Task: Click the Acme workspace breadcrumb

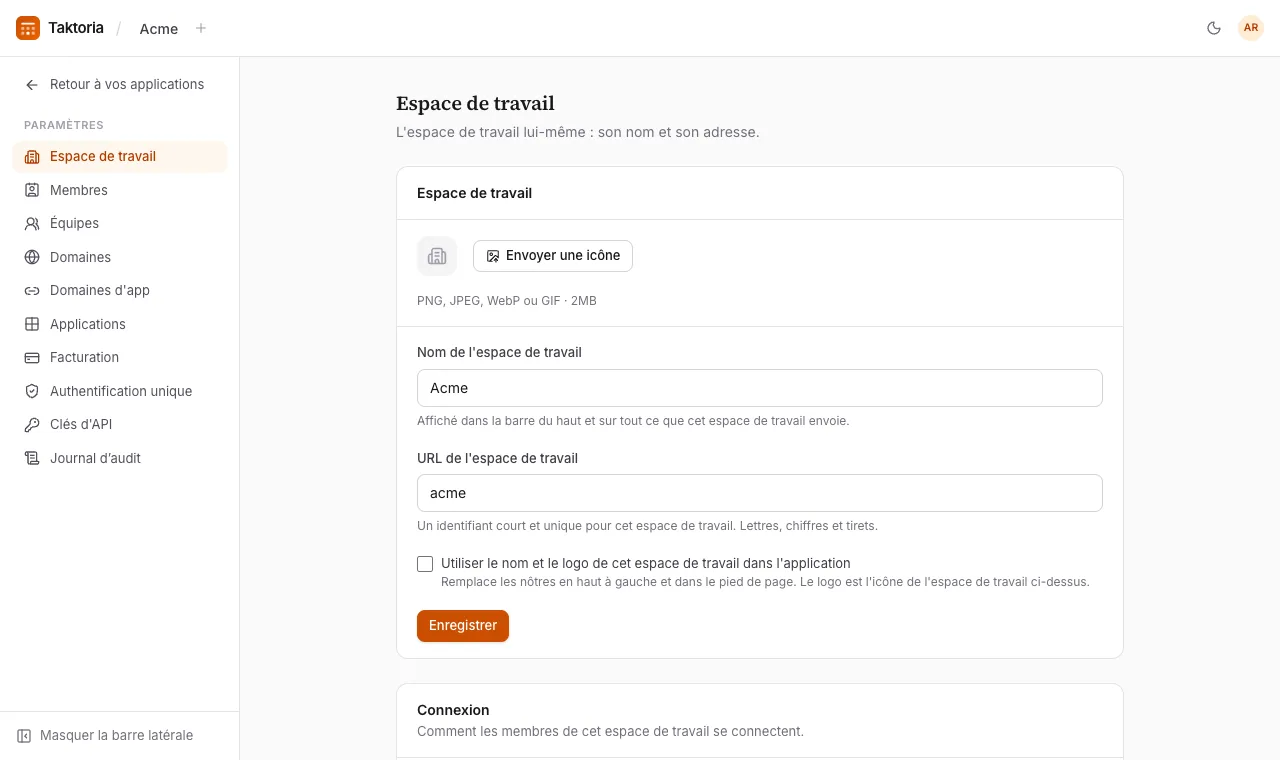Action: (159, 29)
